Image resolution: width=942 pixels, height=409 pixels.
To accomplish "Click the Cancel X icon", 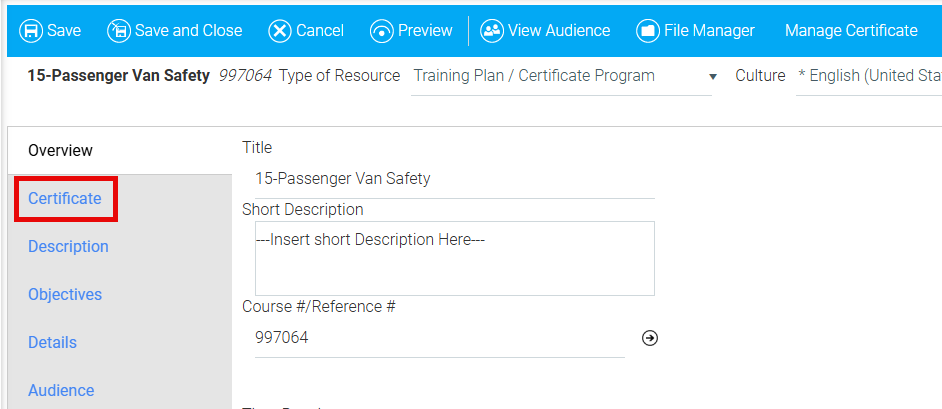I will coord(280,30).
